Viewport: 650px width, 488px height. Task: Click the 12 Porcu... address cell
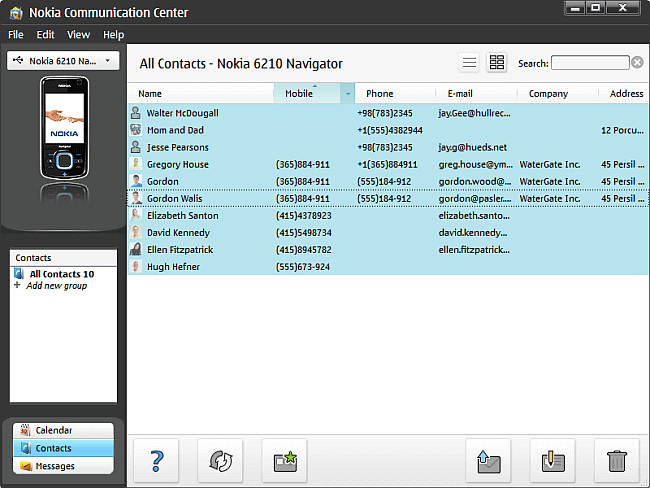pos(622,130)
